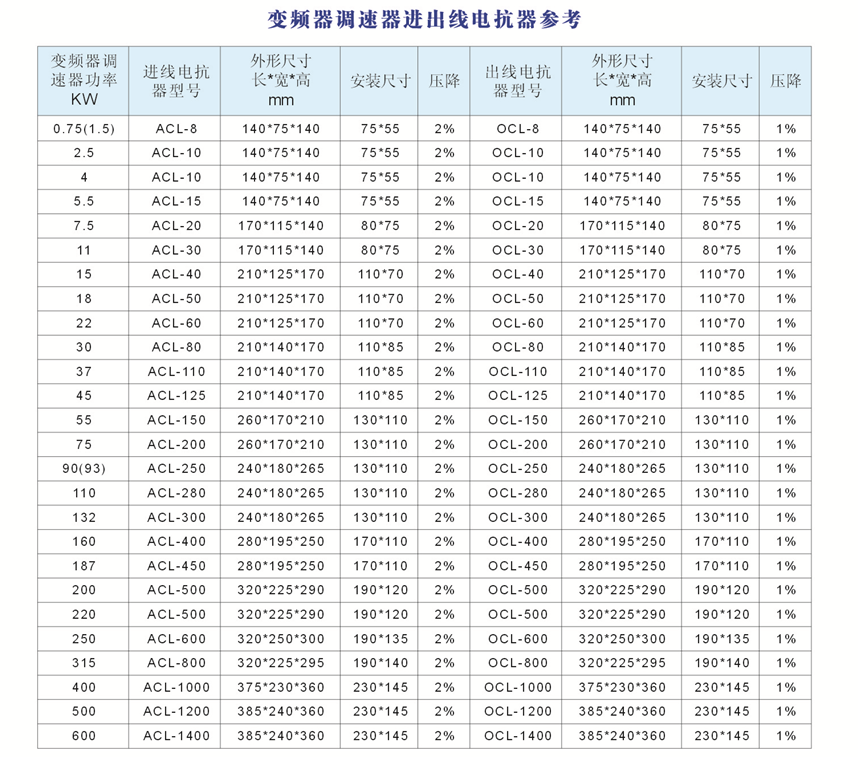Select the ACL-600 model cell
858x757 pixels.
(x=176, y=639)
